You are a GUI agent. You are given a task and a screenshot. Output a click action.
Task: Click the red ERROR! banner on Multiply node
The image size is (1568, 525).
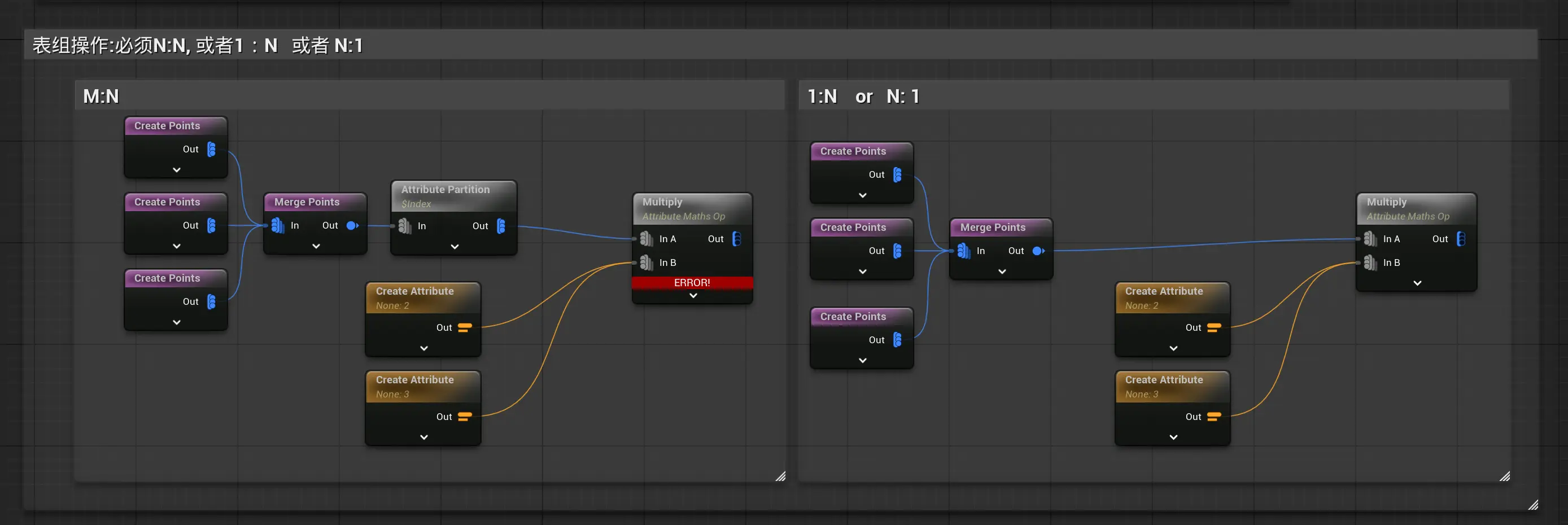(x=692, y=282)
